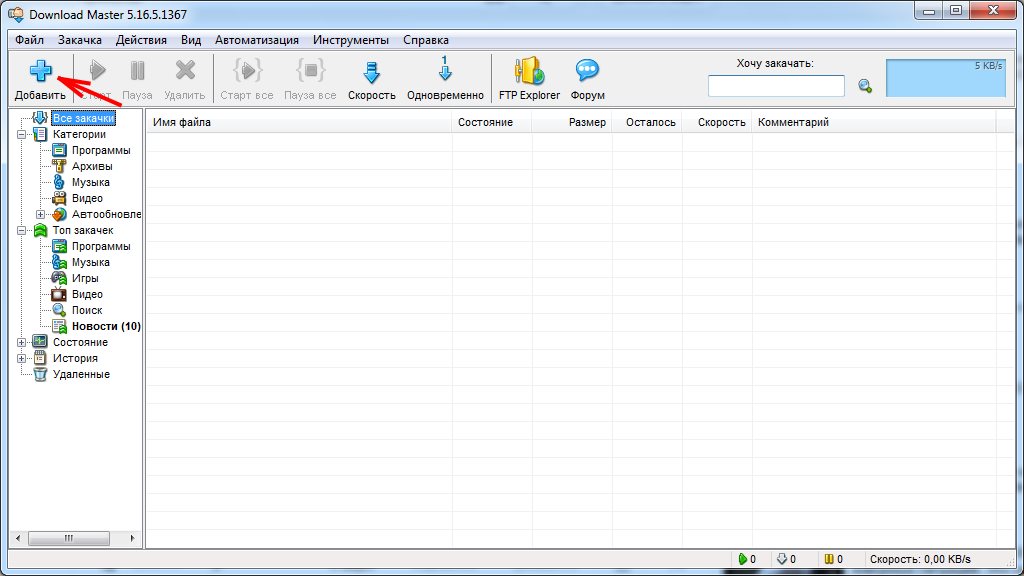Image resolution: width=1024 pixels, height=576 pixels.
Task: Open the Форум speech bubble icon
Action: tap(587, 70)
